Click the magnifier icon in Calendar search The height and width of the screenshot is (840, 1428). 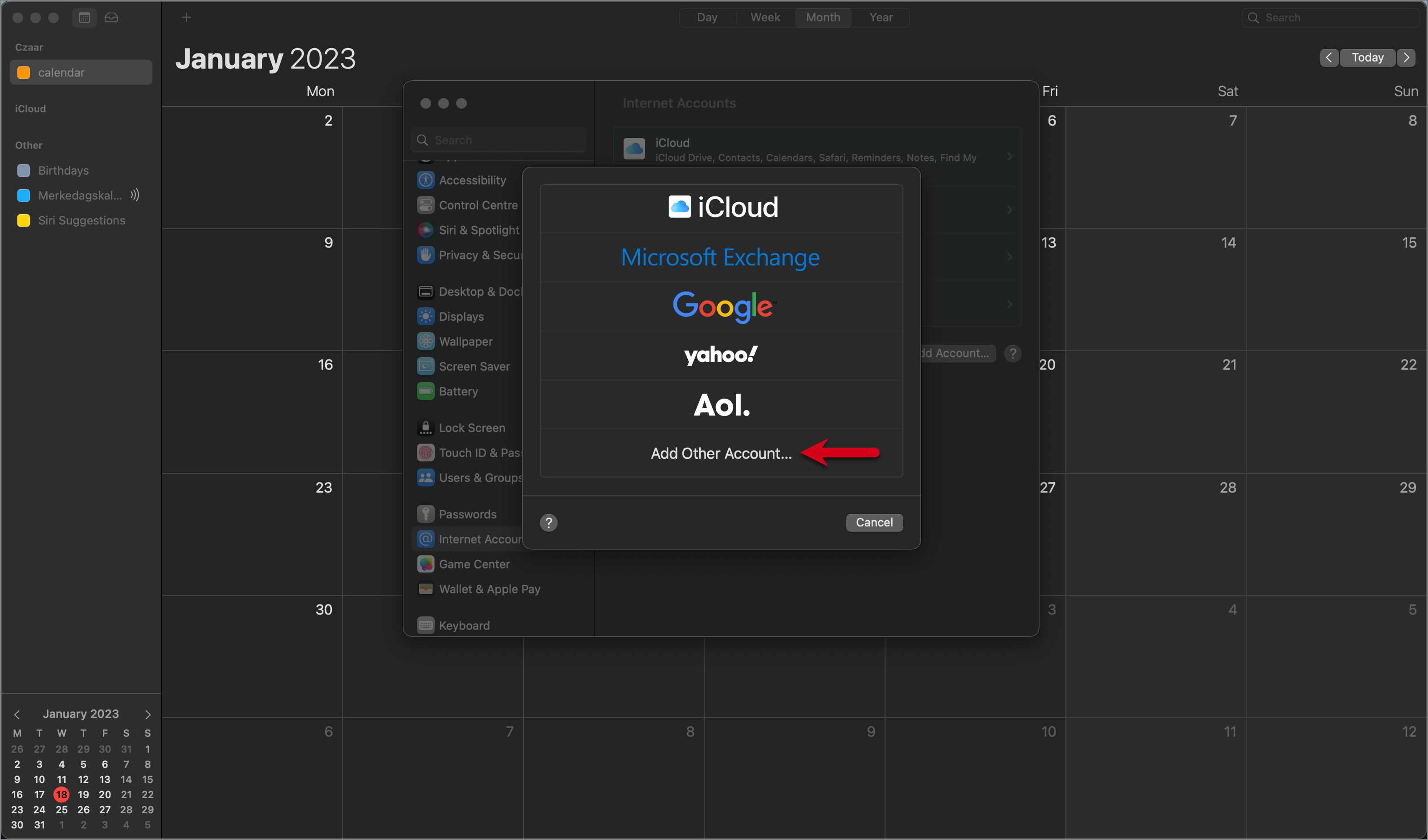[1253, 17]
